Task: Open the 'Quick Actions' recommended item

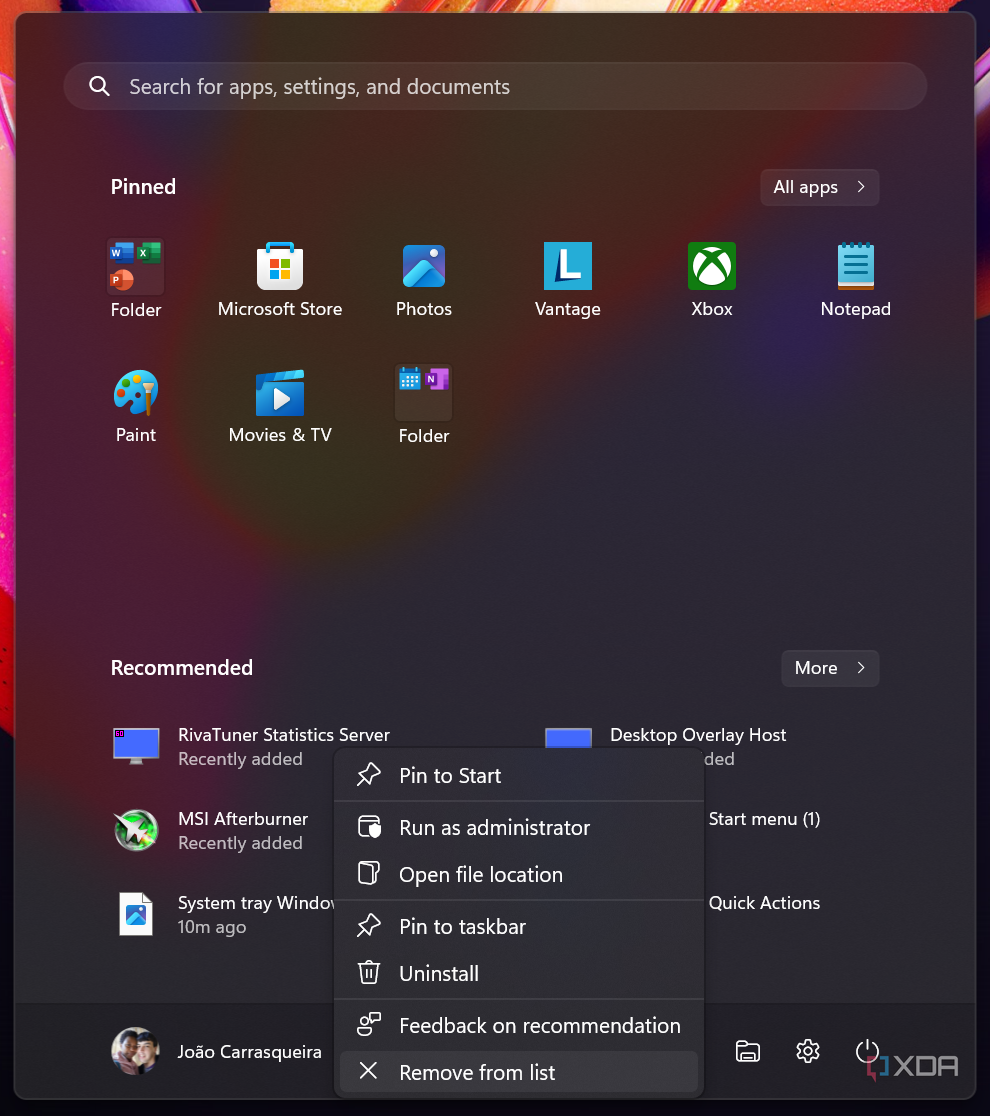Action: 764,903
